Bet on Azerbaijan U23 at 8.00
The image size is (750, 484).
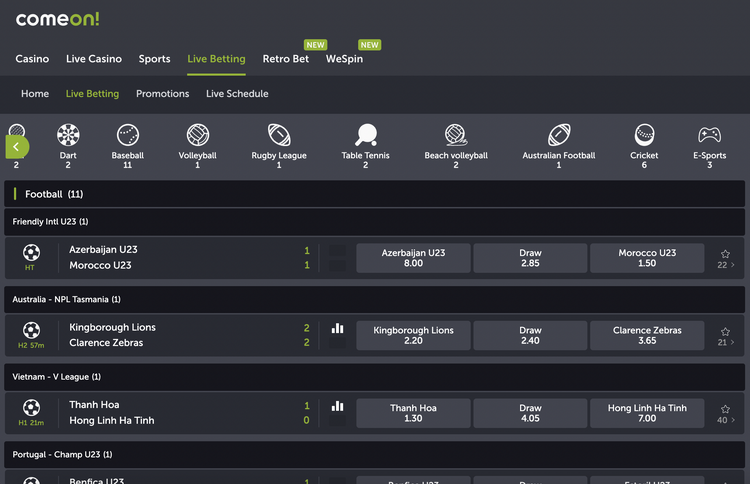(x=413, y=258)
